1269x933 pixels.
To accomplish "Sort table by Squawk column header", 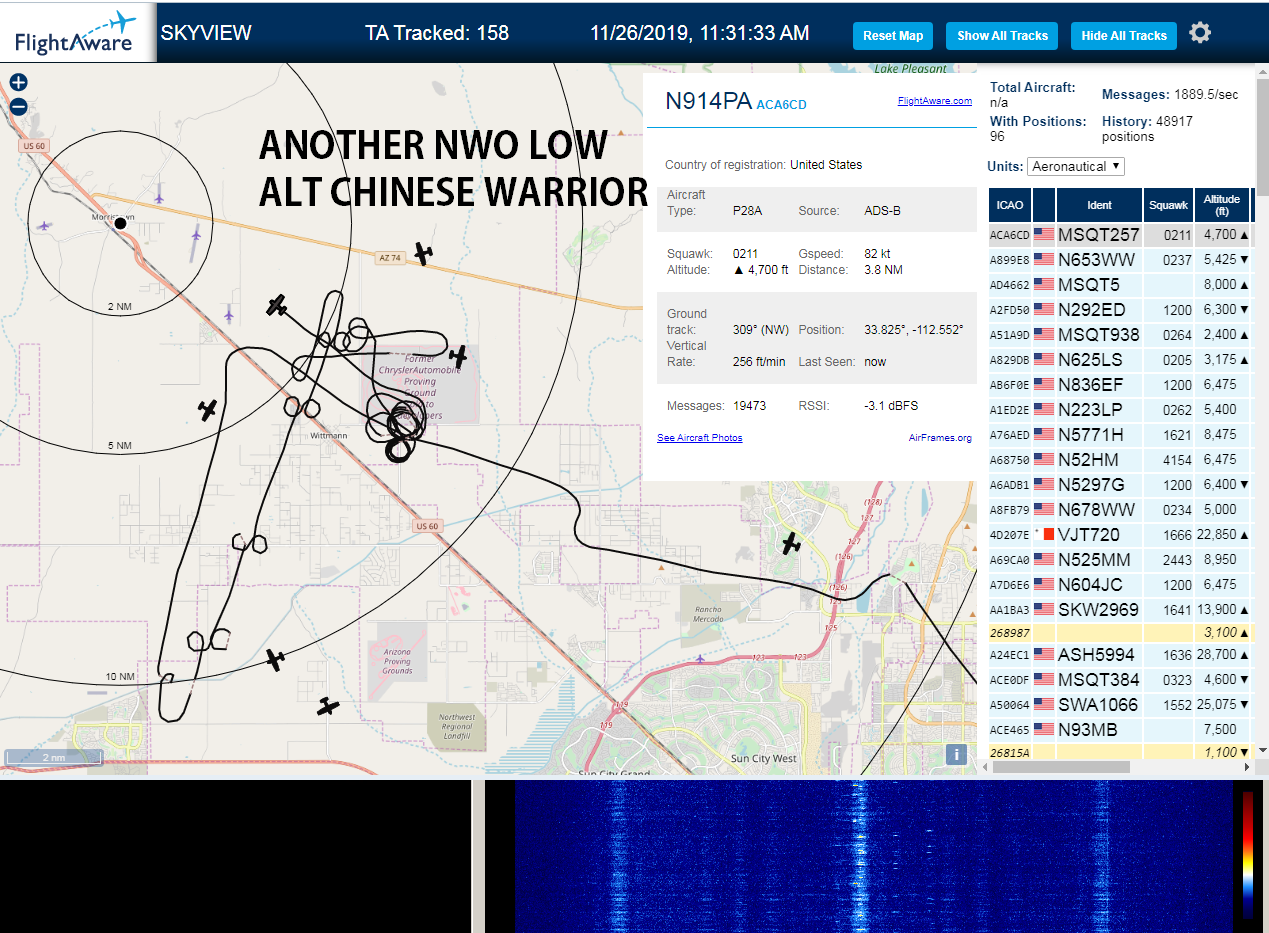I will pos(1169,205).
